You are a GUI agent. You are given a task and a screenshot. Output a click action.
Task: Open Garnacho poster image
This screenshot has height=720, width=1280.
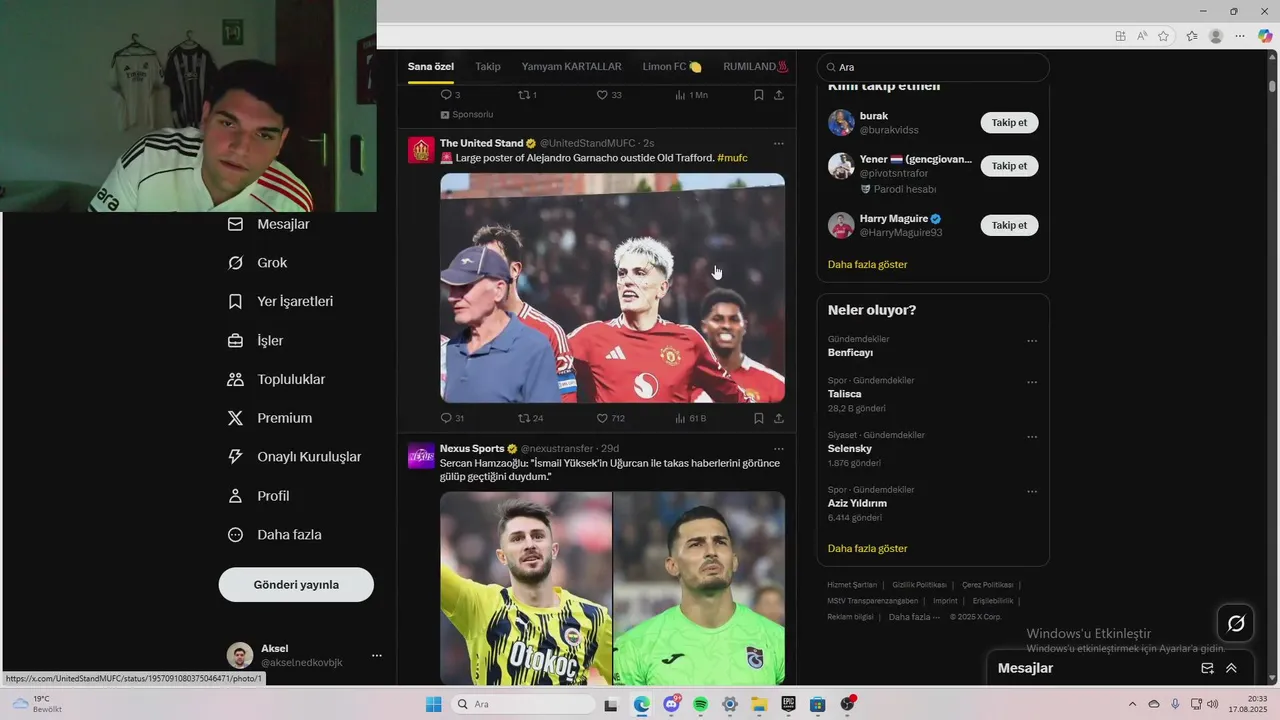[612, 288]
